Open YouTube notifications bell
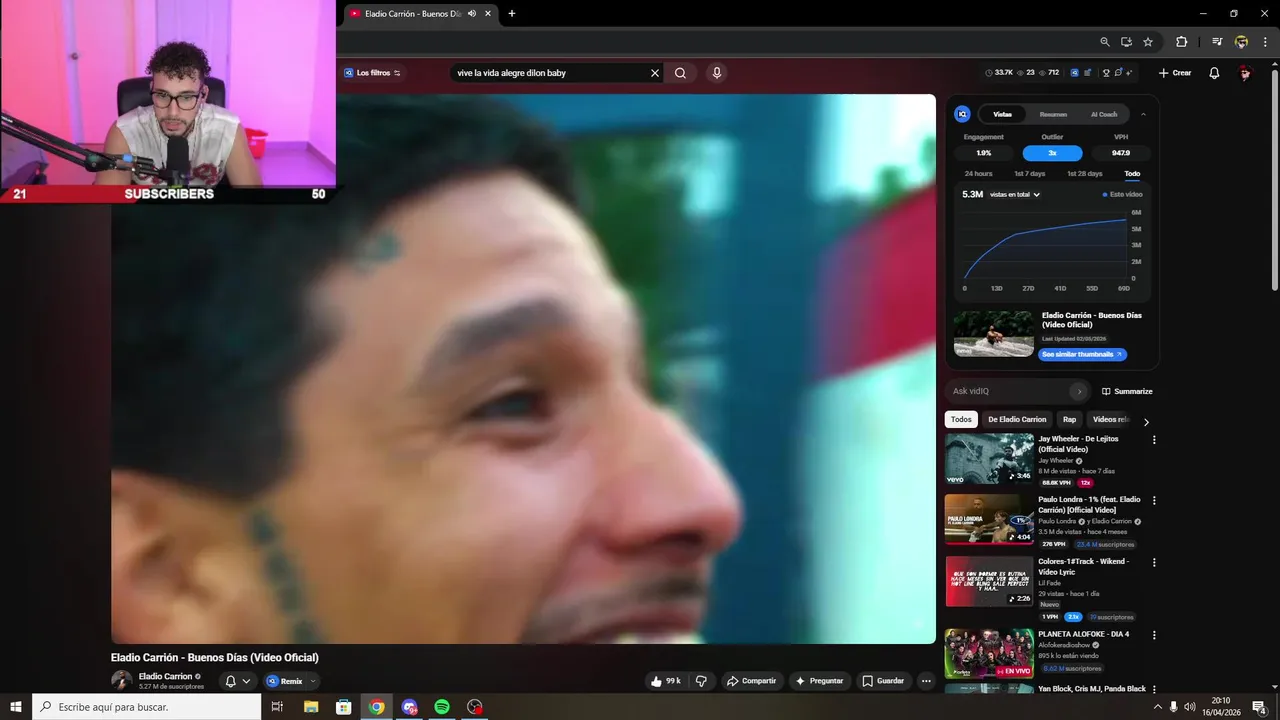Screen dimensions: 1280x720 pyautogui.click(x=1214, y=73)
